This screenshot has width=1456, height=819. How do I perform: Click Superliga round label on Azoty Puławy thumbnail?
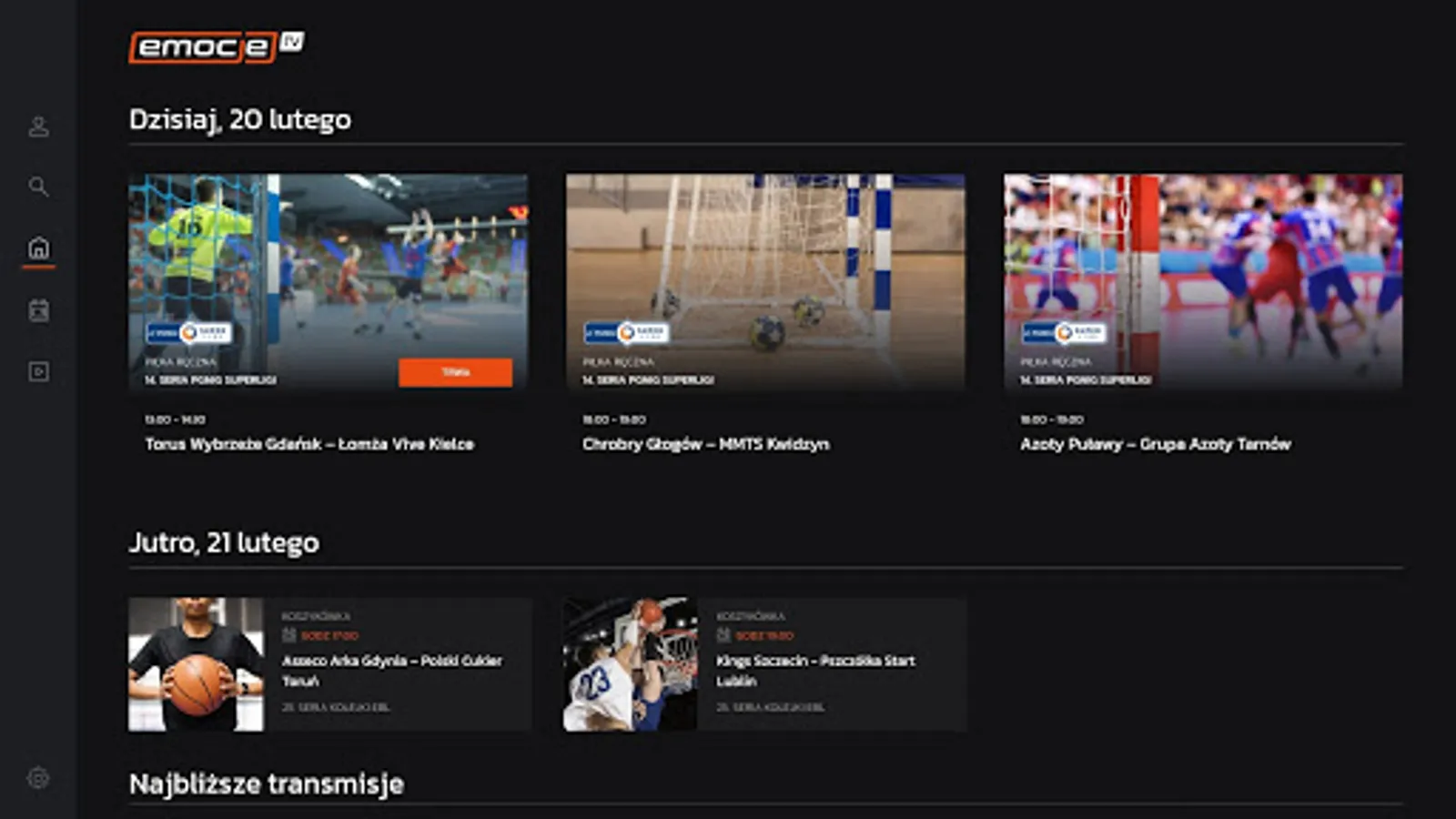click(x=1086, y=379)
